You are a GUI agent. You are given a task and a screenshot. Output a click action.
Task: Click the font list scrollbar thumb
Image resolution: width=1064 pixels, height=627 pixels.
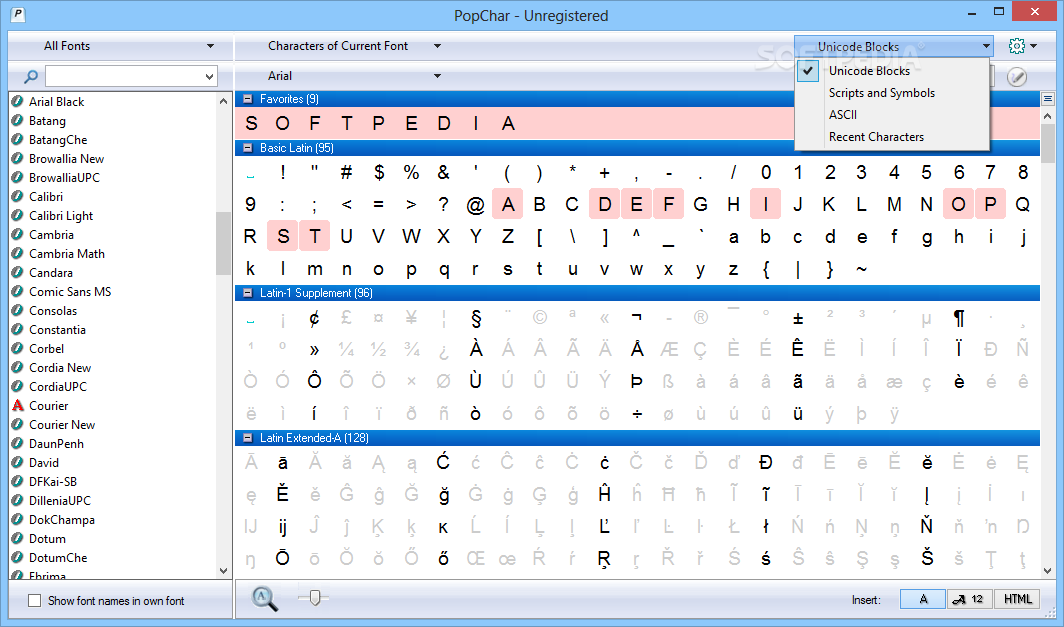223,243
